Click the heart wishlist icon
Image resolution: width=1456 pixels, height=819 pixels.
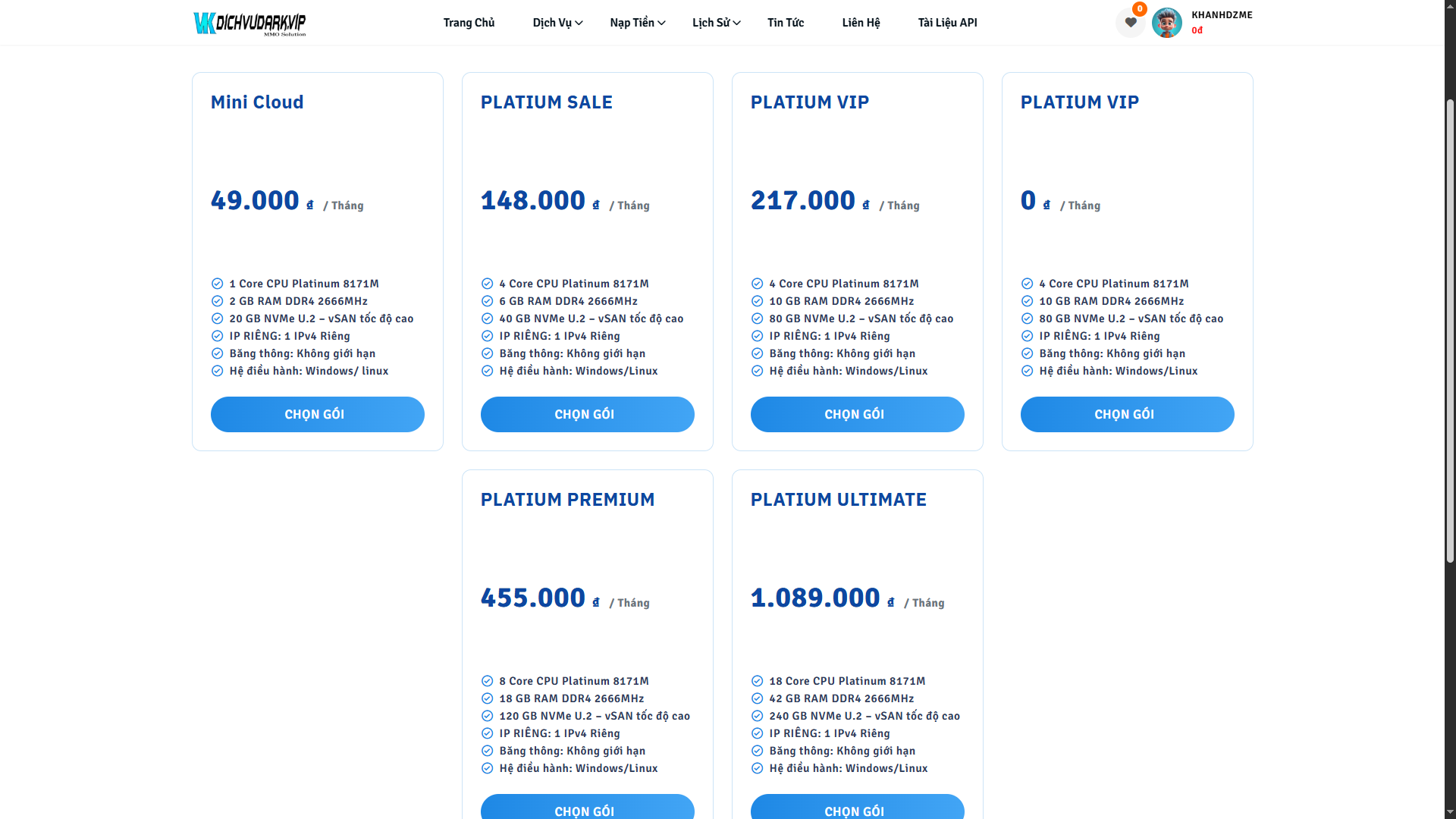1130,23
